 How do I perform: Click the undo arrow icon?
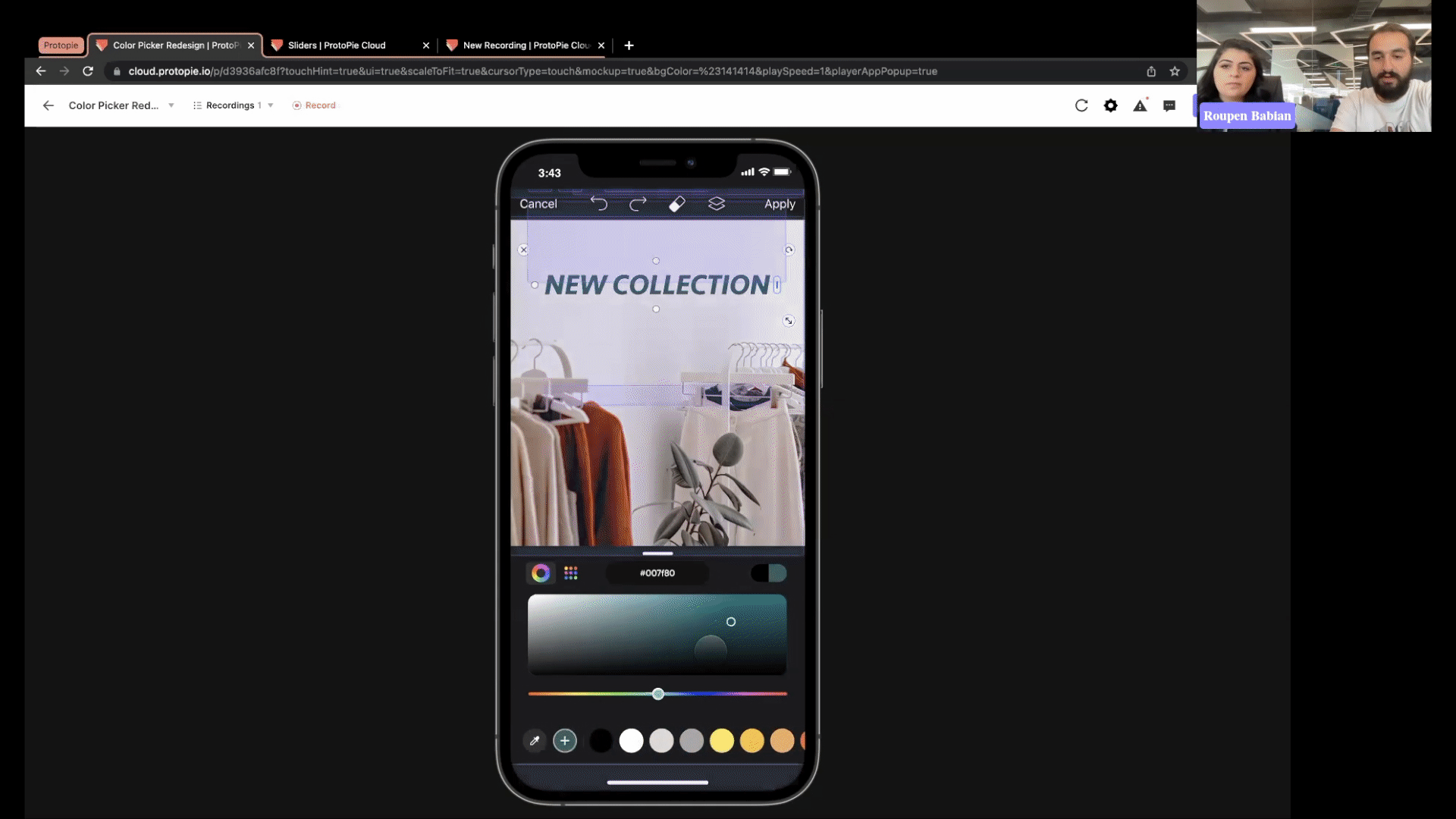pyautogui.click(x=599, y=203)
